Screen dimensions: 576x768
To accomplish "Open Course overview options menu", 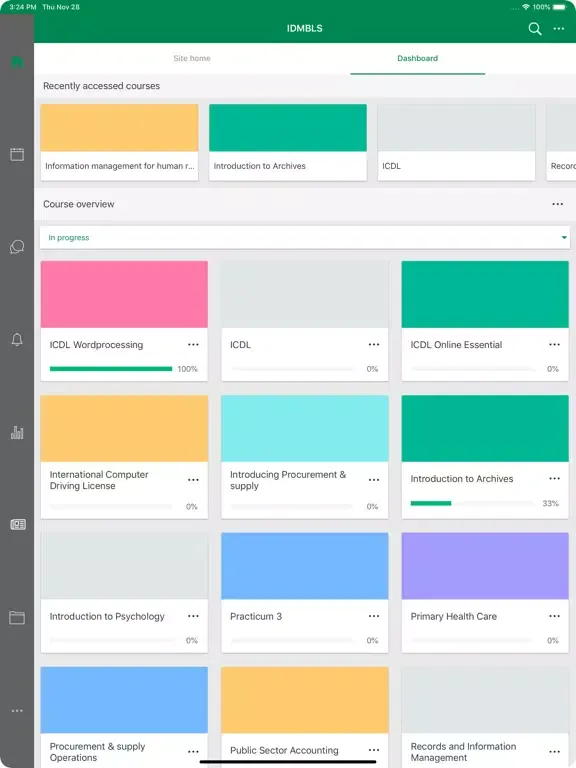I will [557, 204].
